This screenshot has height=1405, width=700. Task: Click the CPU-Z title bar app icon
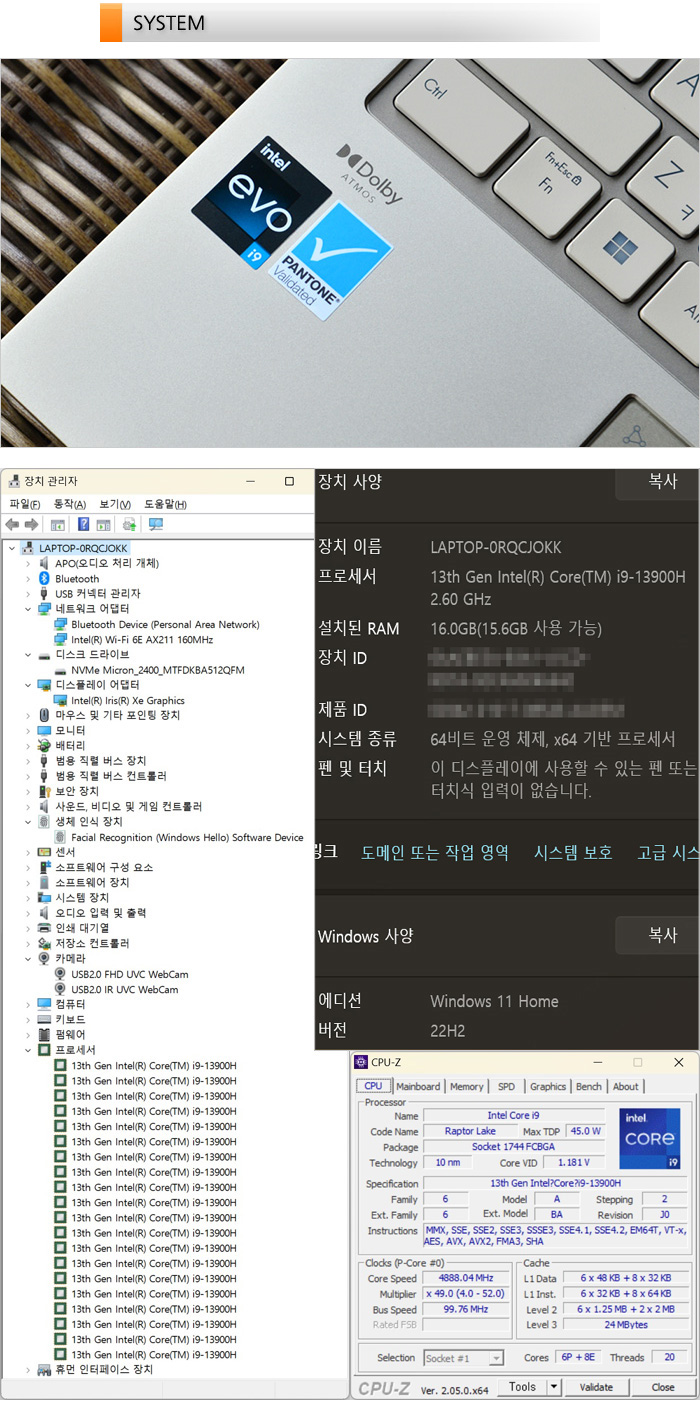tap(361, 1062)
